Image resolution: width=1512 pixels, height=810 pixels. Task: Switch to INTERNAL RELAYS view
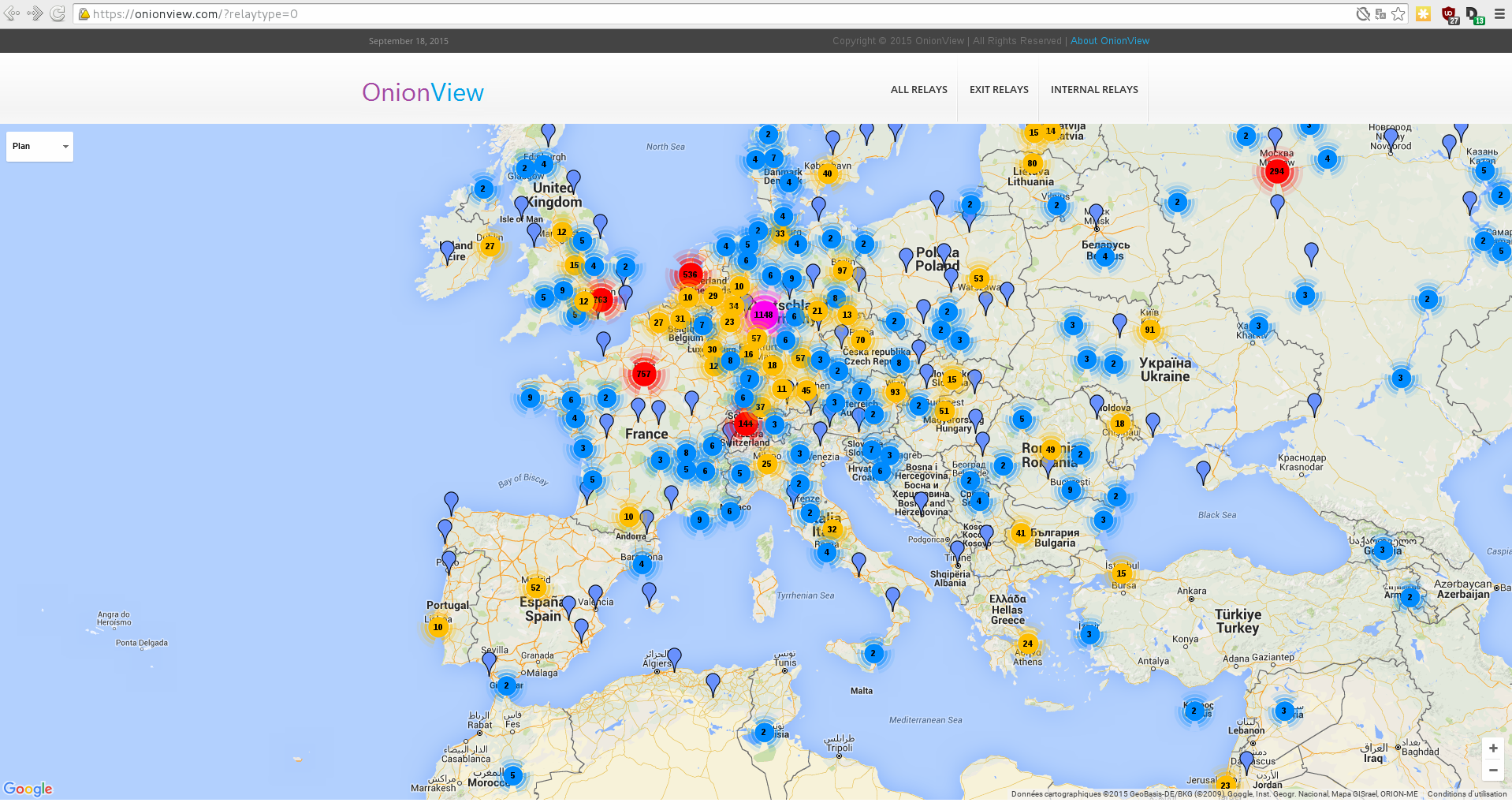pyautogui.click(x=1094, y=89)
